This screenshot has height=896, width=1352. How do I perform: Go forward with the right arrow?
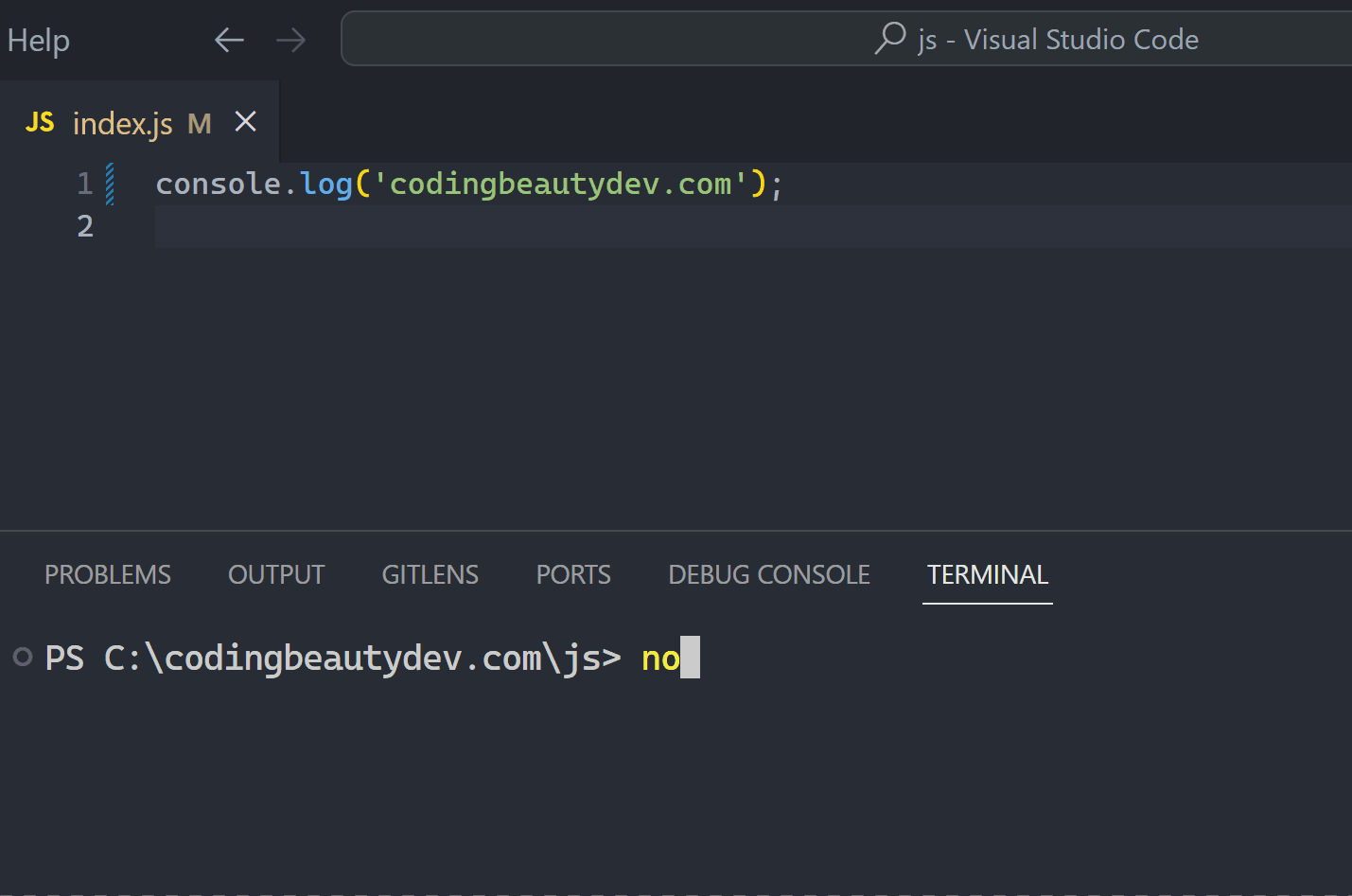click(291, 40)
